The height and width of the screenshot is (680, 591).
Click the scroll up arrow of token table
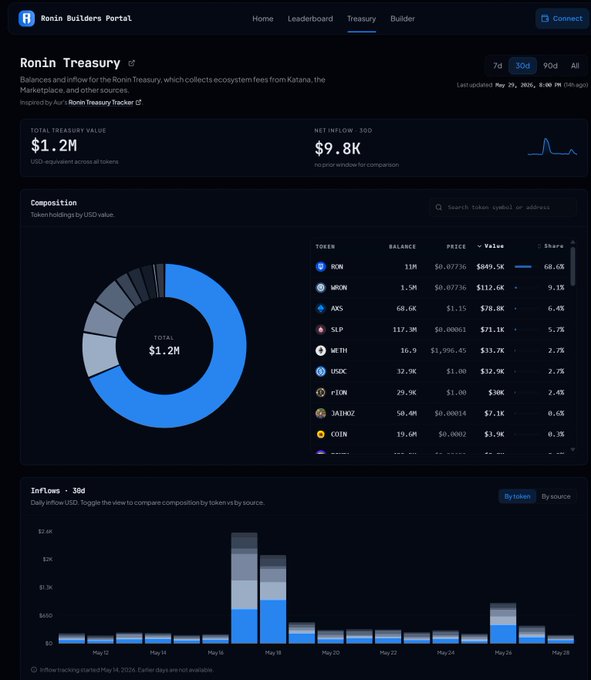[573, 242]
